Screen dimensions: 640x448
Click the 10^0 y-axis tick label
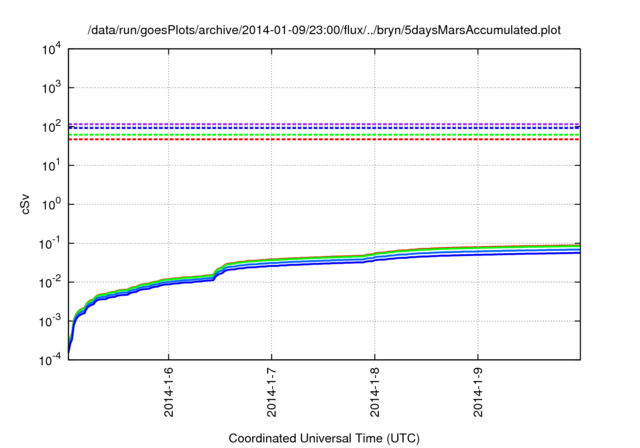(x=51, y=204)
